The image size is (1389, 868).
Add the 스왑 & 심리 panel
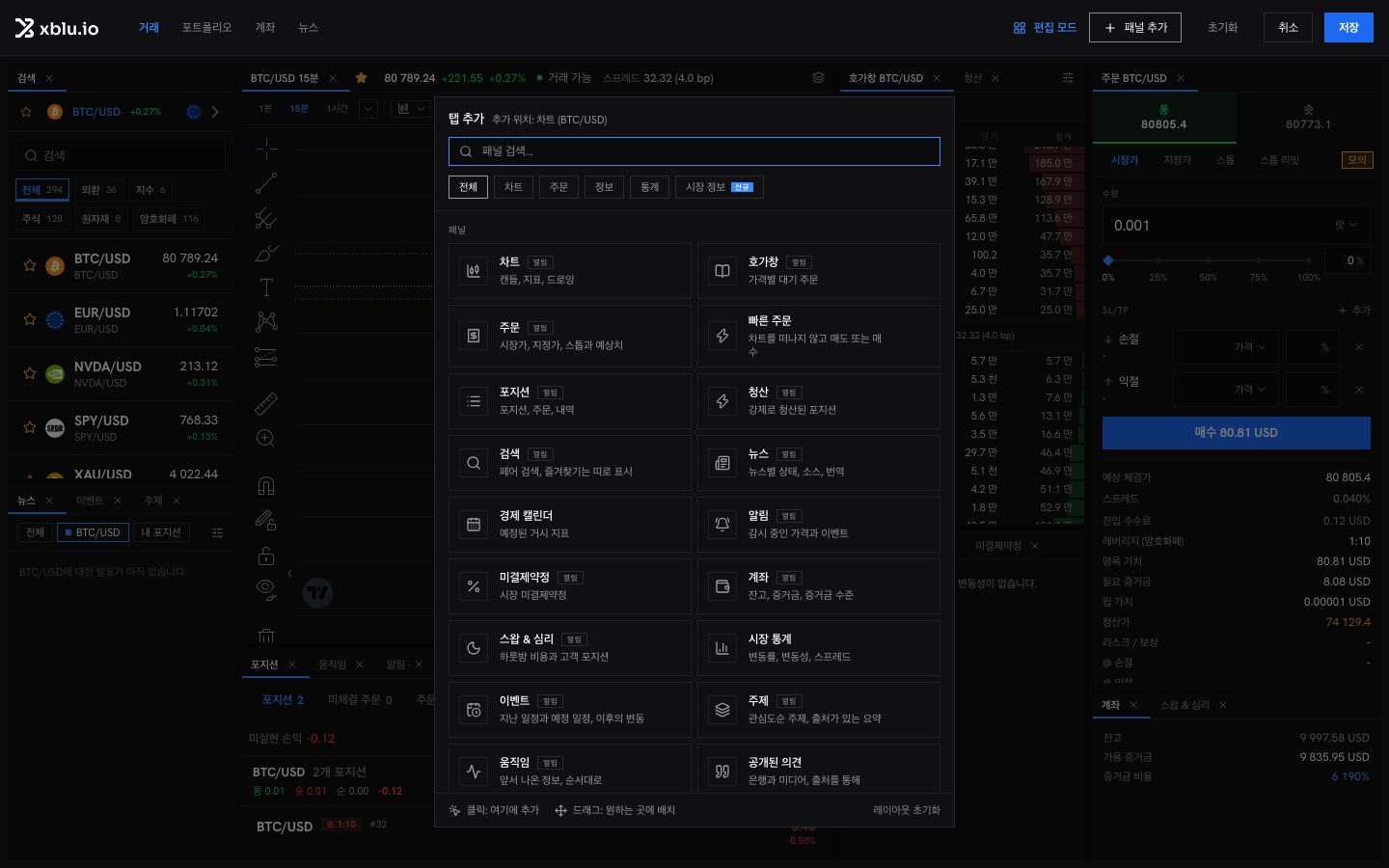pos(570,648)
